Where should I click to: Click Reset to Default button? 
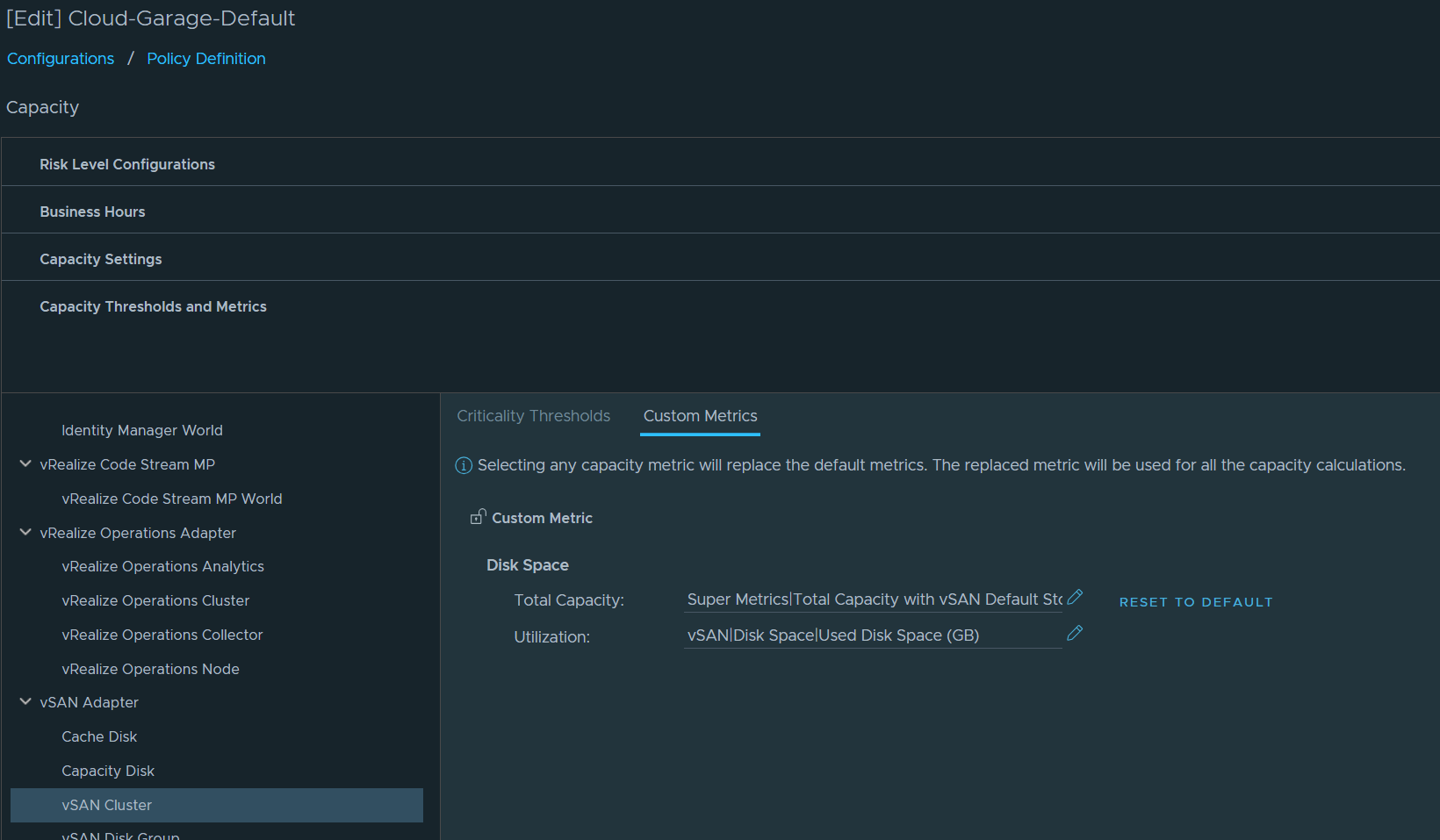1195,602
